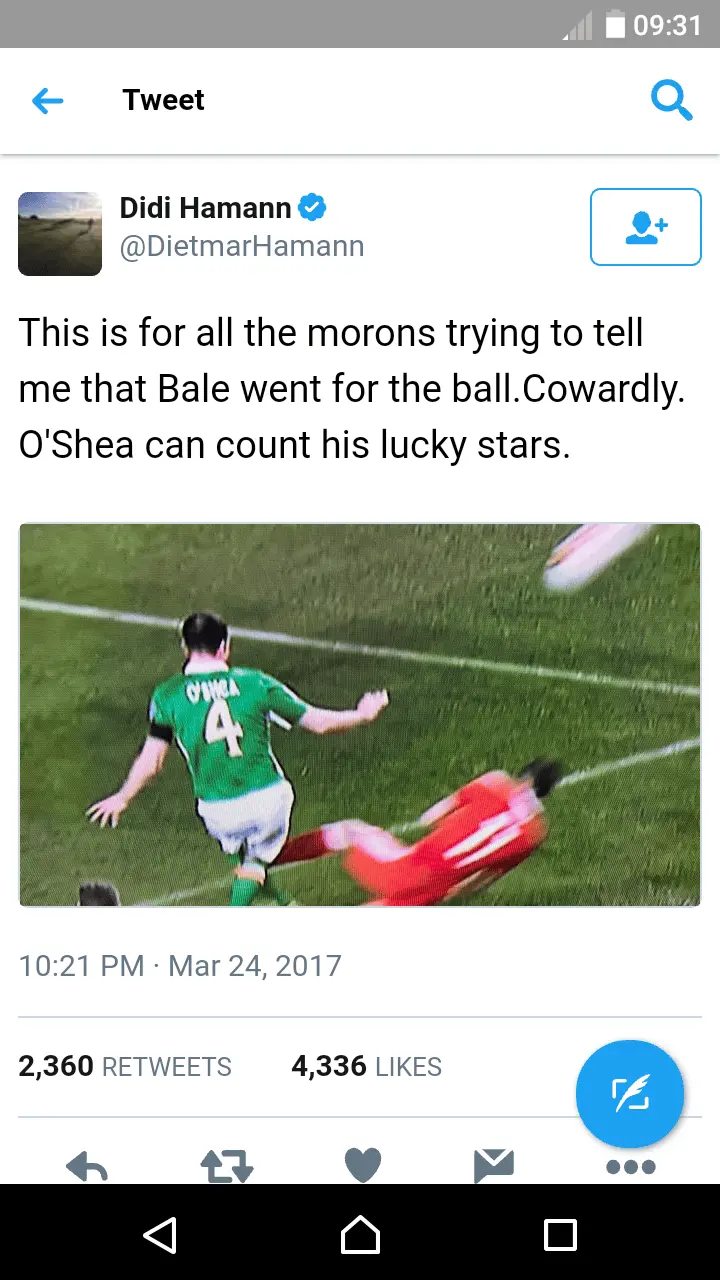Retweet using the retweet arrows icon

[x=227, y=1167]
